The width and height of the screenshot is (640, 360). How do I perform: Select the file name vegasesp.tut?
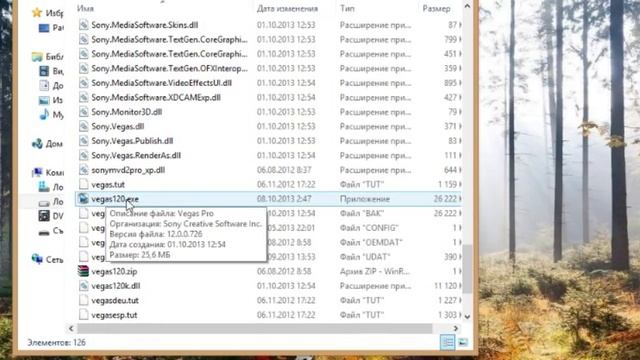114,315
